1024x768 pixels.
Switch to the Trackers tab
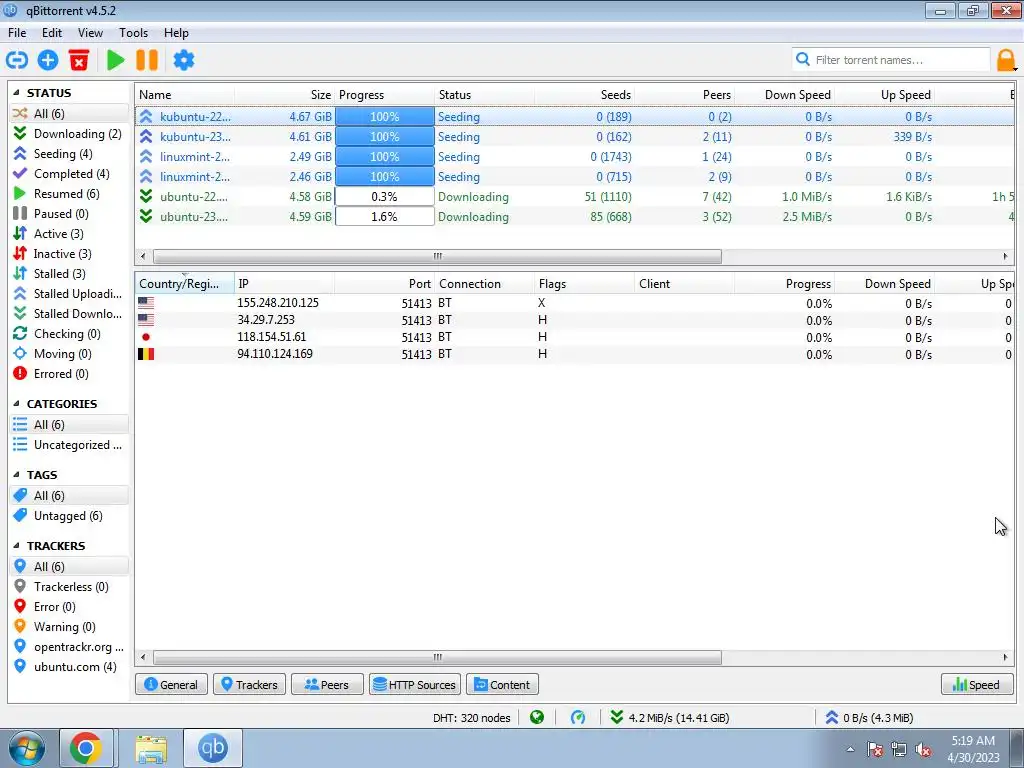[x=249, y=684]
